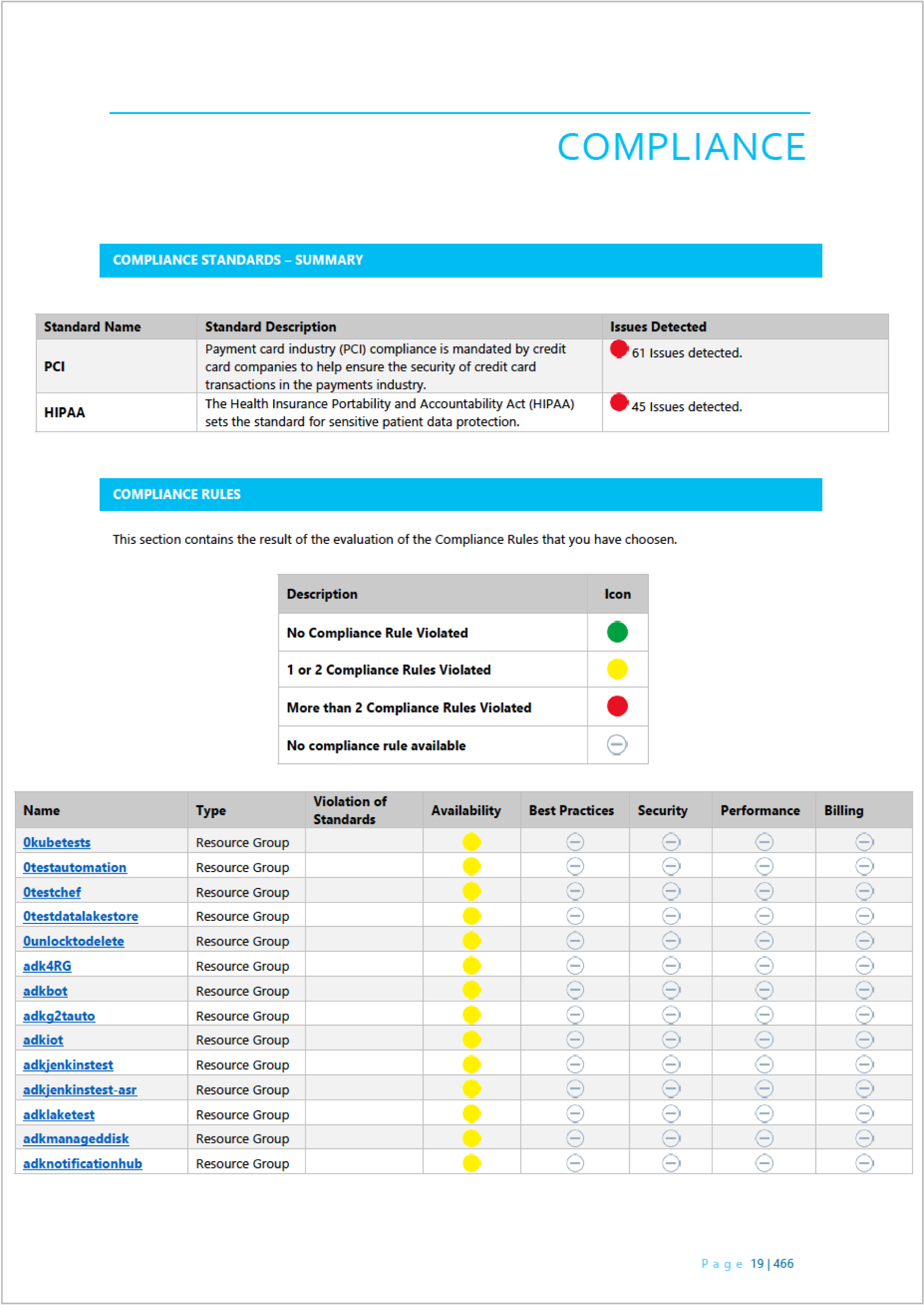
Task: Click the Compliance Rules section heading
Action: 177,495
